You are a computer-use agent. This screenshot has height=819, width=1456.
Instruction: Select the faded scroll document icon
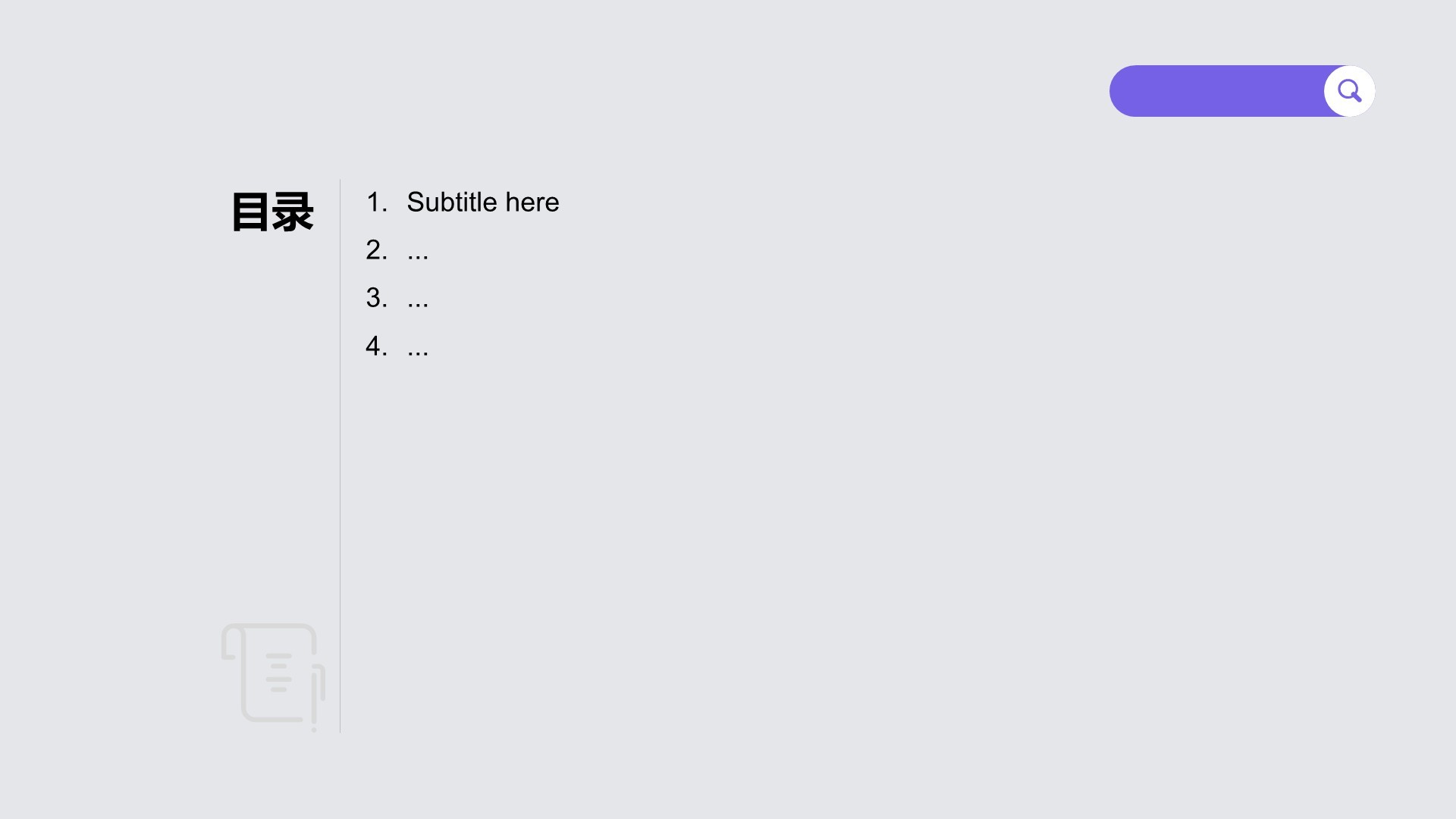[x=273, y=675]
